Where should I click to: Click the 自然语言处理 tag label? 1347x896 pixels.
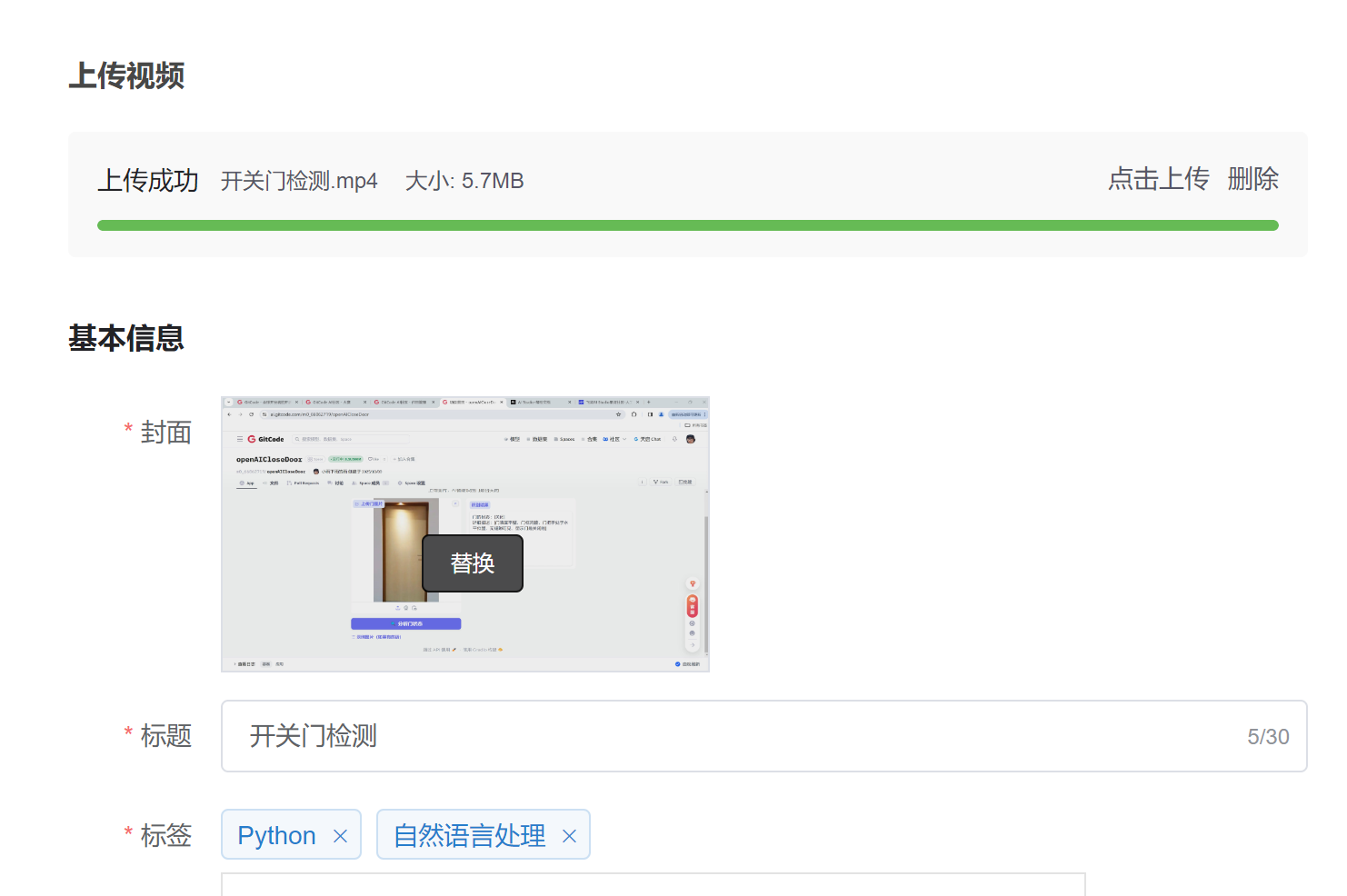(469, 835)
